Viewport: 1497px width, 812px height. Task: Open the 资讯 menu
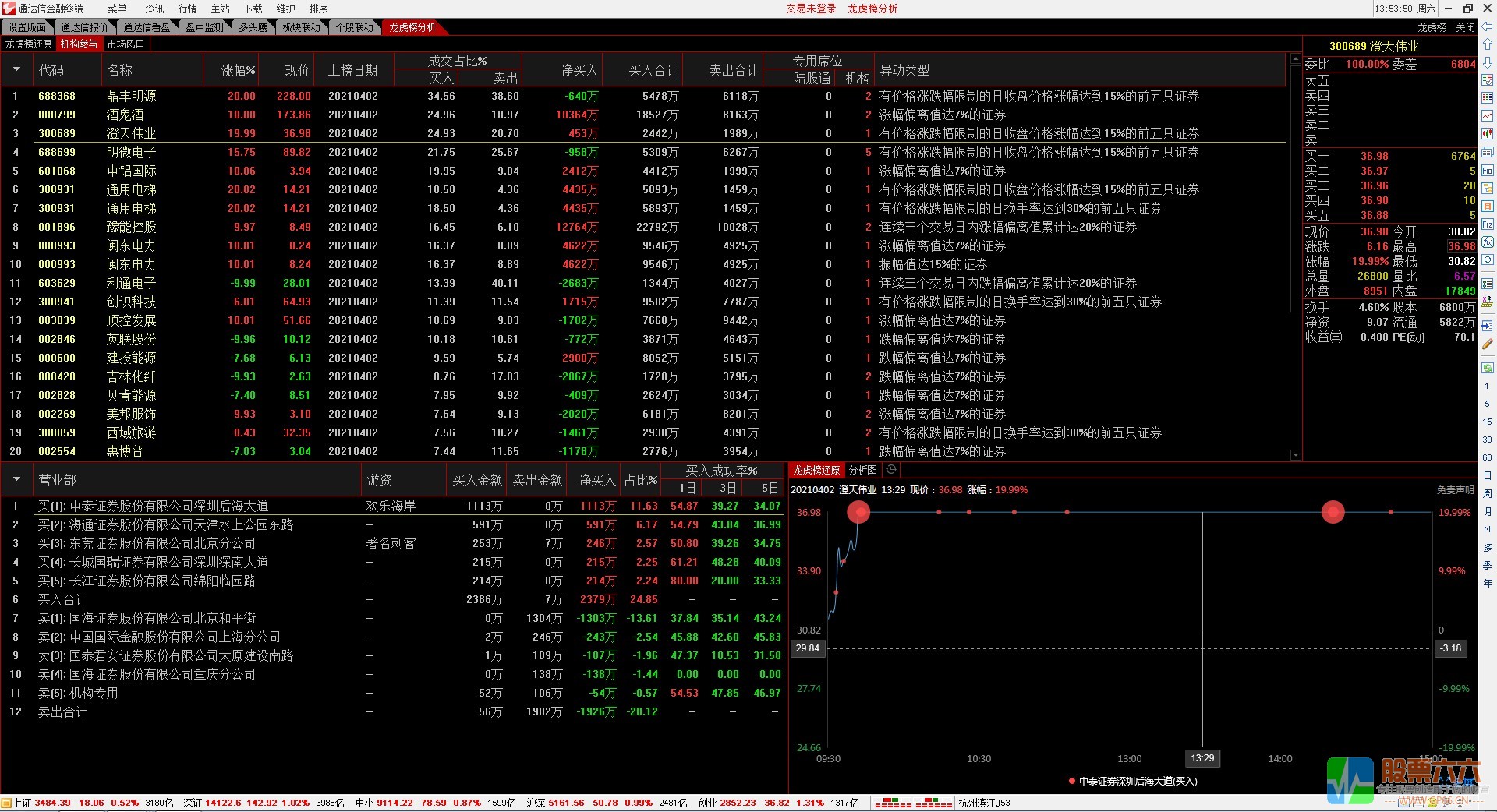point(154,9)
